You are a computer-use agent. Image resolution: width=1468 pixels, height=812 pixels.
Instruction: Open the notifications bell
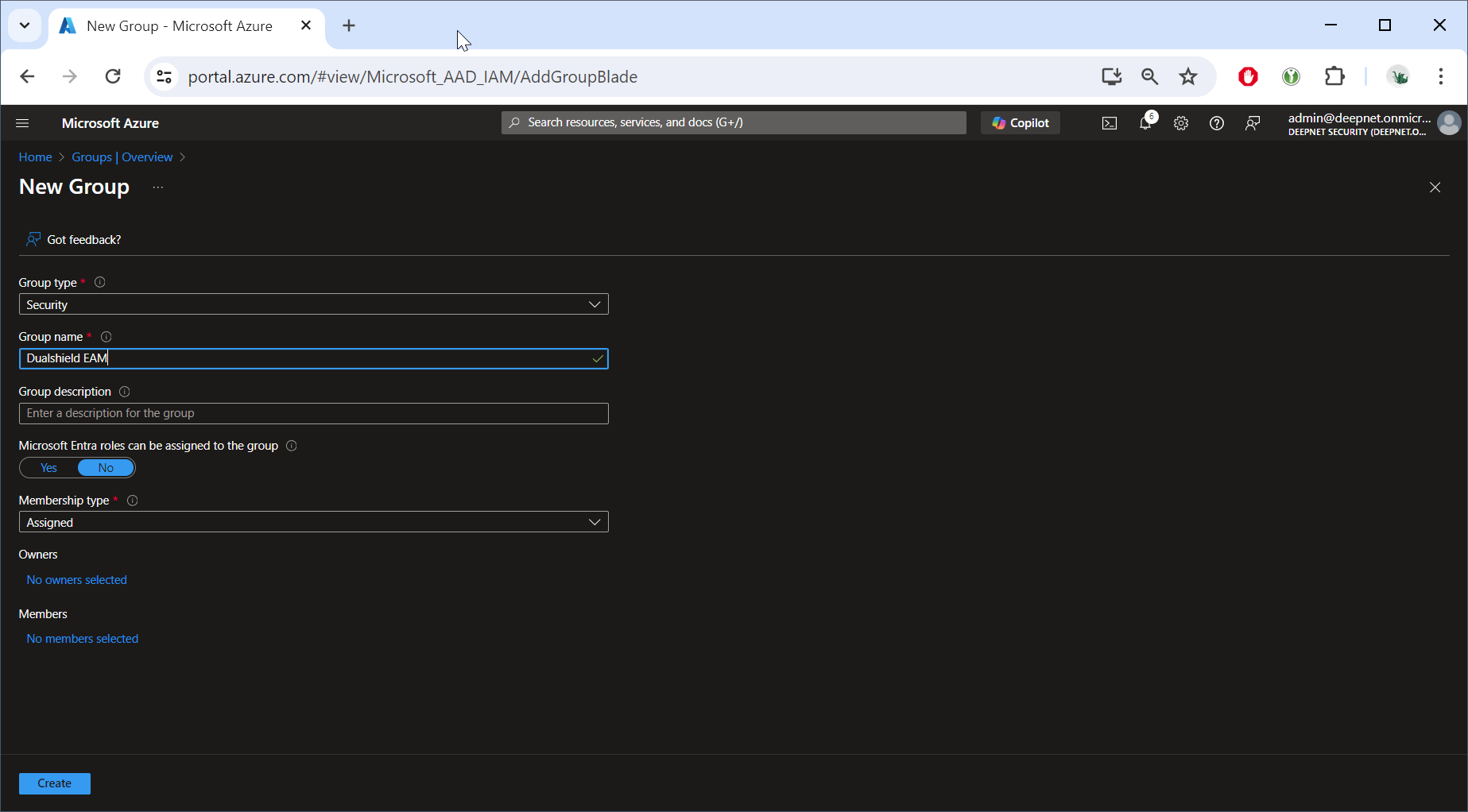pyautogui.click(x=1145, y=123)
